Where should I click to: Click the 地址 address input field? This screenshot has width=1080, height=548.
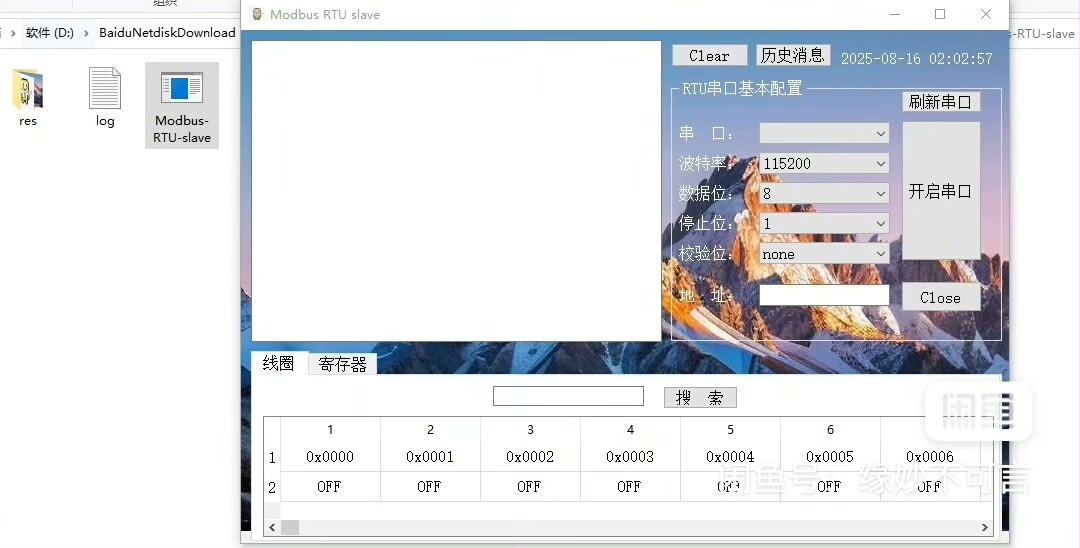[x=824, y=295]
